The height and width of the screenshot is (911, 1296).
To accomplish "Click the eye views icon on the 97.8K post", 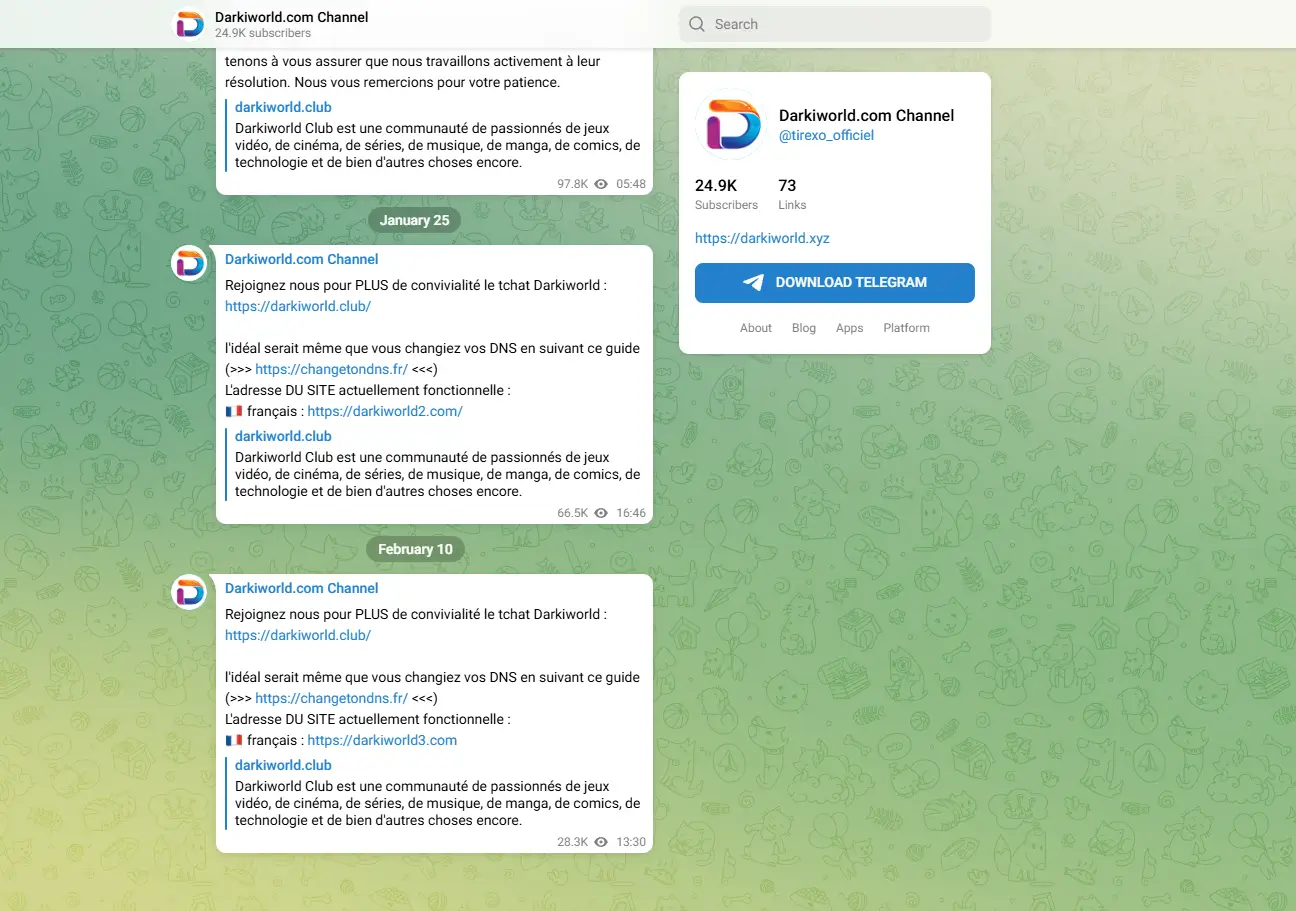I will click(x=601, y=184).
